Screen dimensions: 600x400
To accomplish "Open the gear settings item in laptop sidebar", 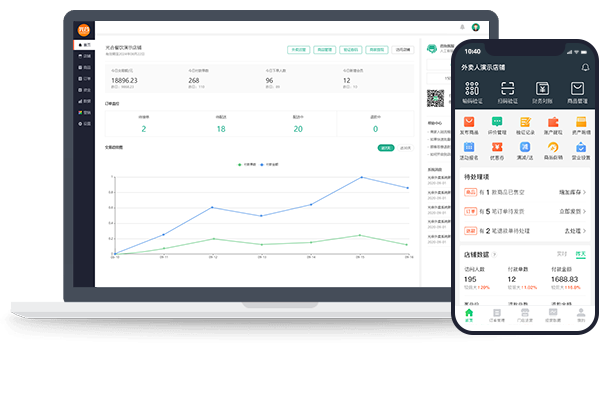I will (x=84, y=124).
